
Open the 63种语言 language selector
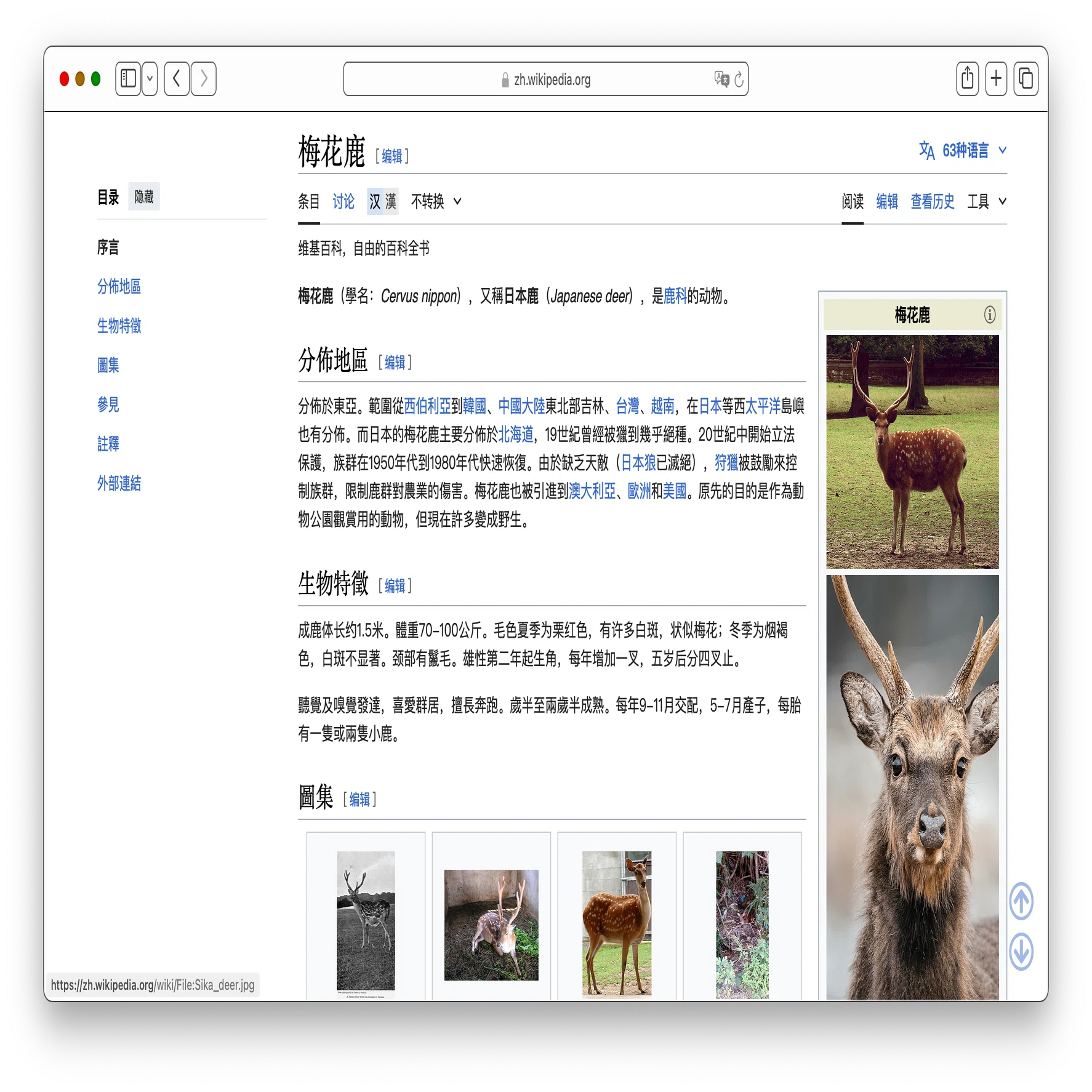coord(963,150)
